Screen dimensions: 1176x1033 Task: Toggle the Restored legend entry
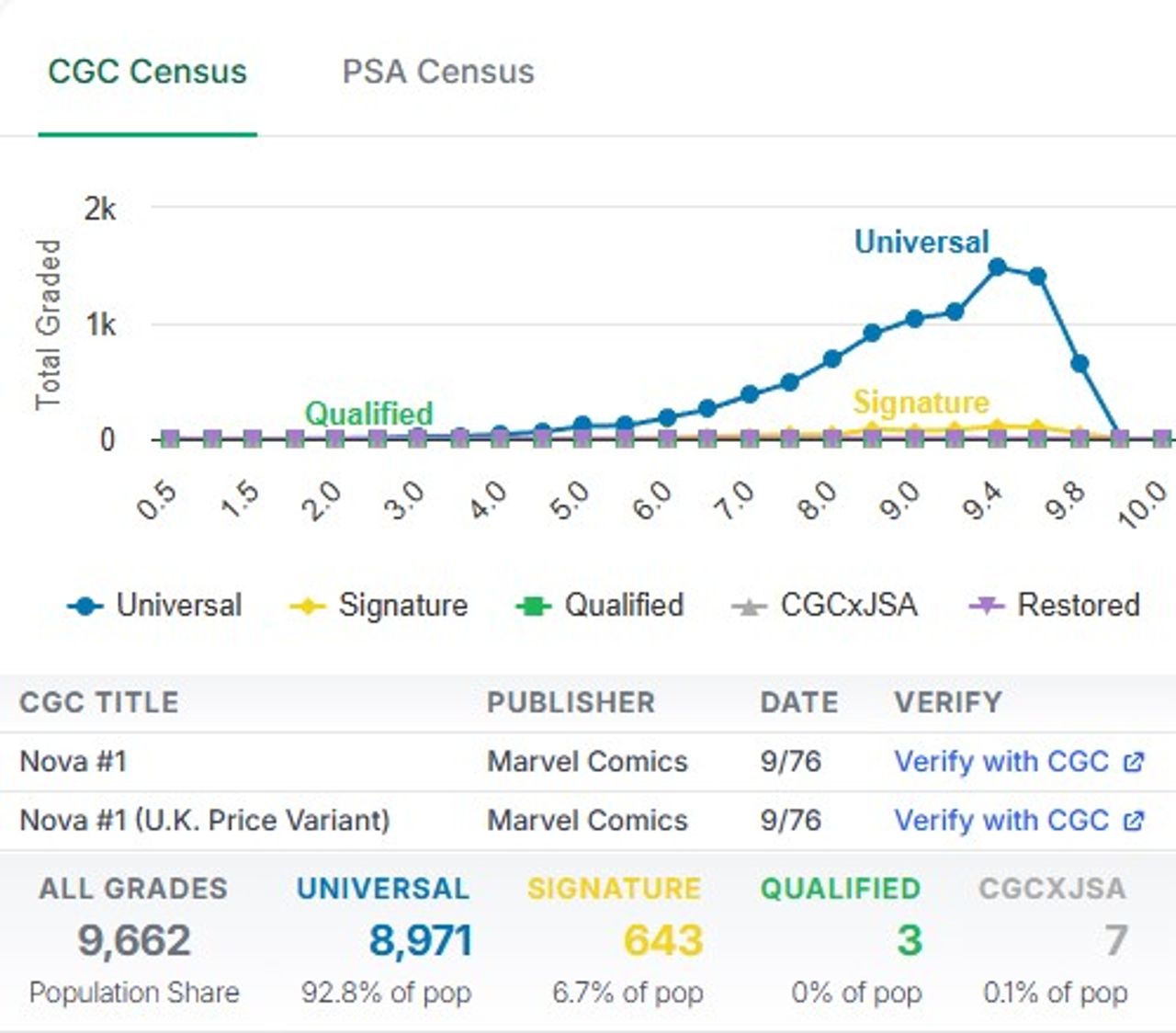coord(1078,605)
